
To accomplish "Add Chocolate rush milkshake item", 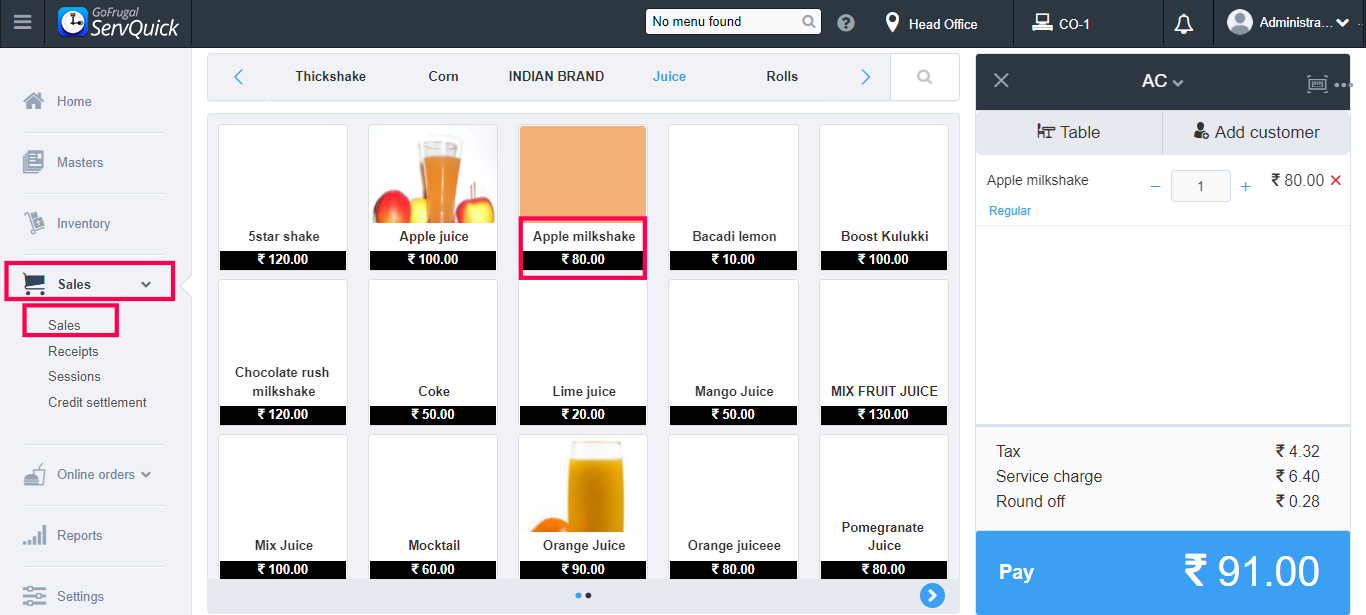I will 283,352.
